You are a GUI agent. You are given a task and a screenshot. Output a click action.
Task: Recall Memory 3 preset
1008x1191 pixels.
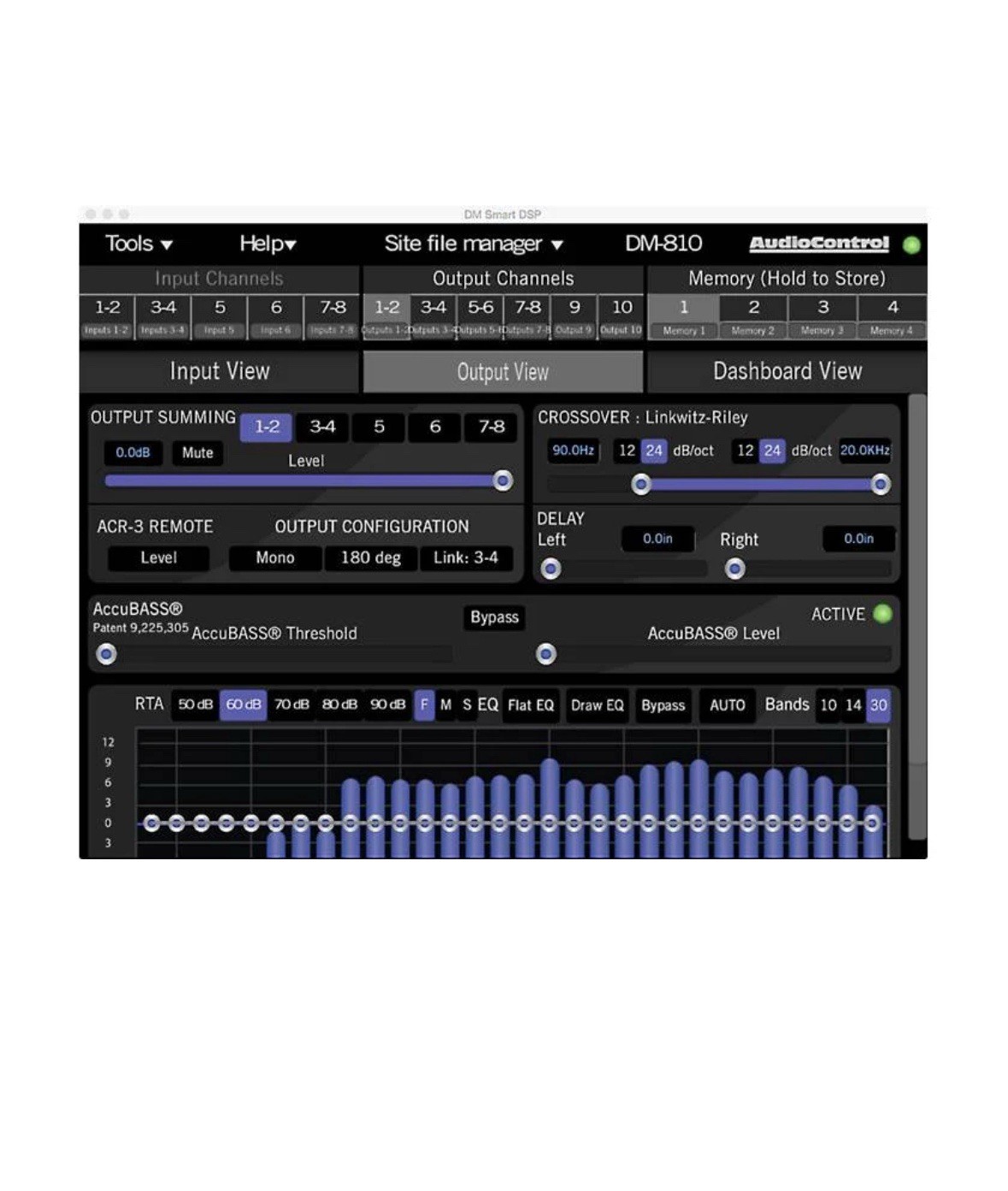pos(822,317)
